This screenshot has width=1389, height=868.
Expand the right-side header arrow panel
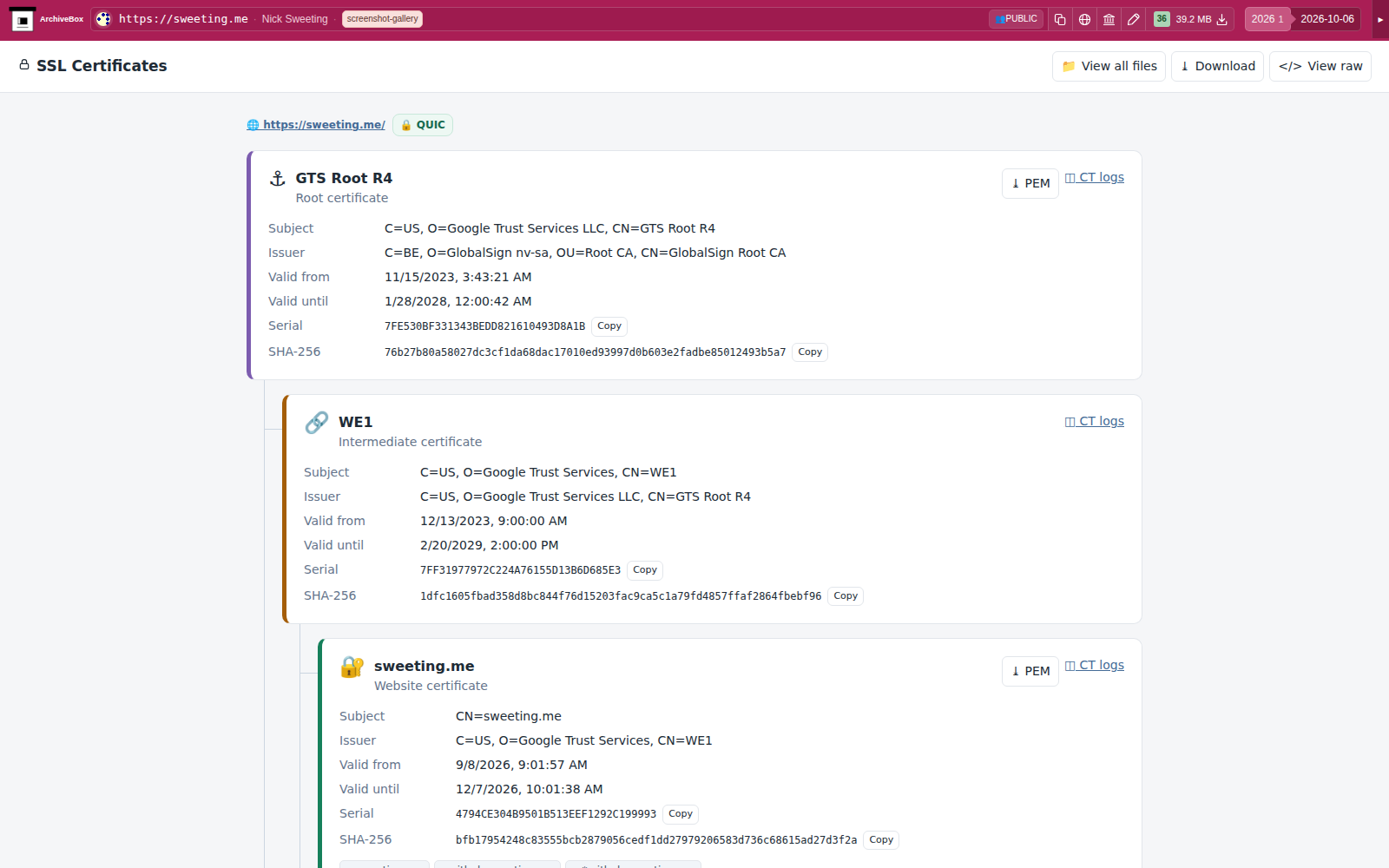(1380, 19)
